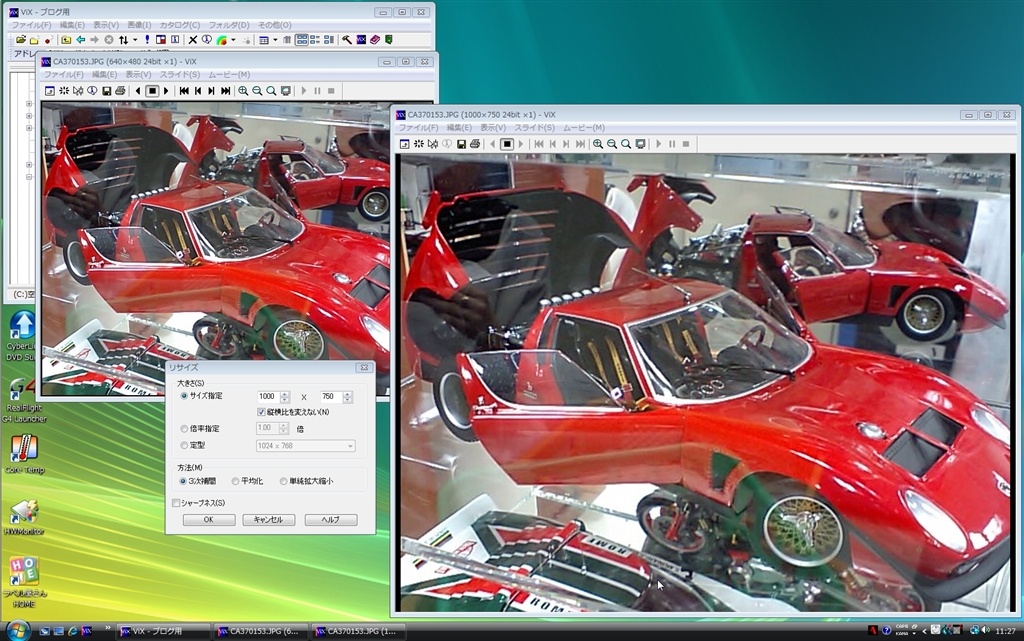Zoom in on the 1000×750 viewer
This screenshot has height=641, width=1024.
pyautogui.click(x=598, y=144)
